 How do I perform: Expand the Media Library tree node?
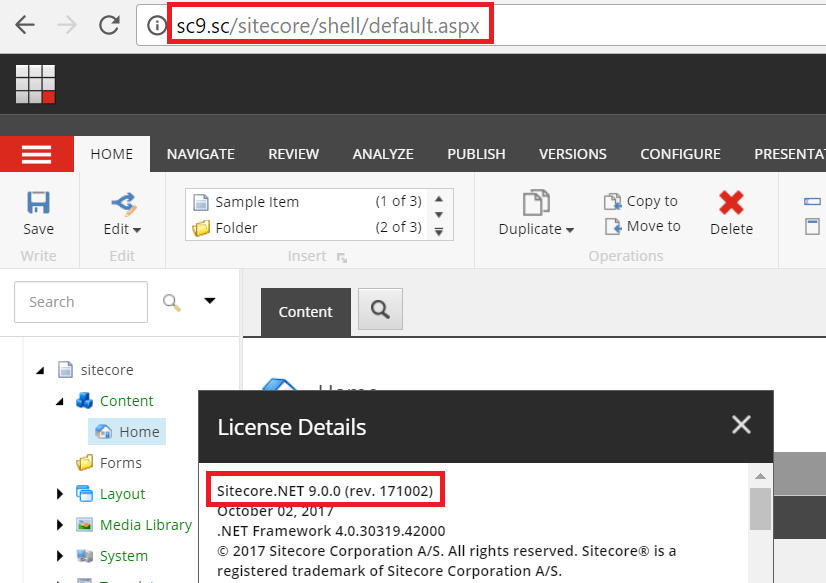[60, 525]
